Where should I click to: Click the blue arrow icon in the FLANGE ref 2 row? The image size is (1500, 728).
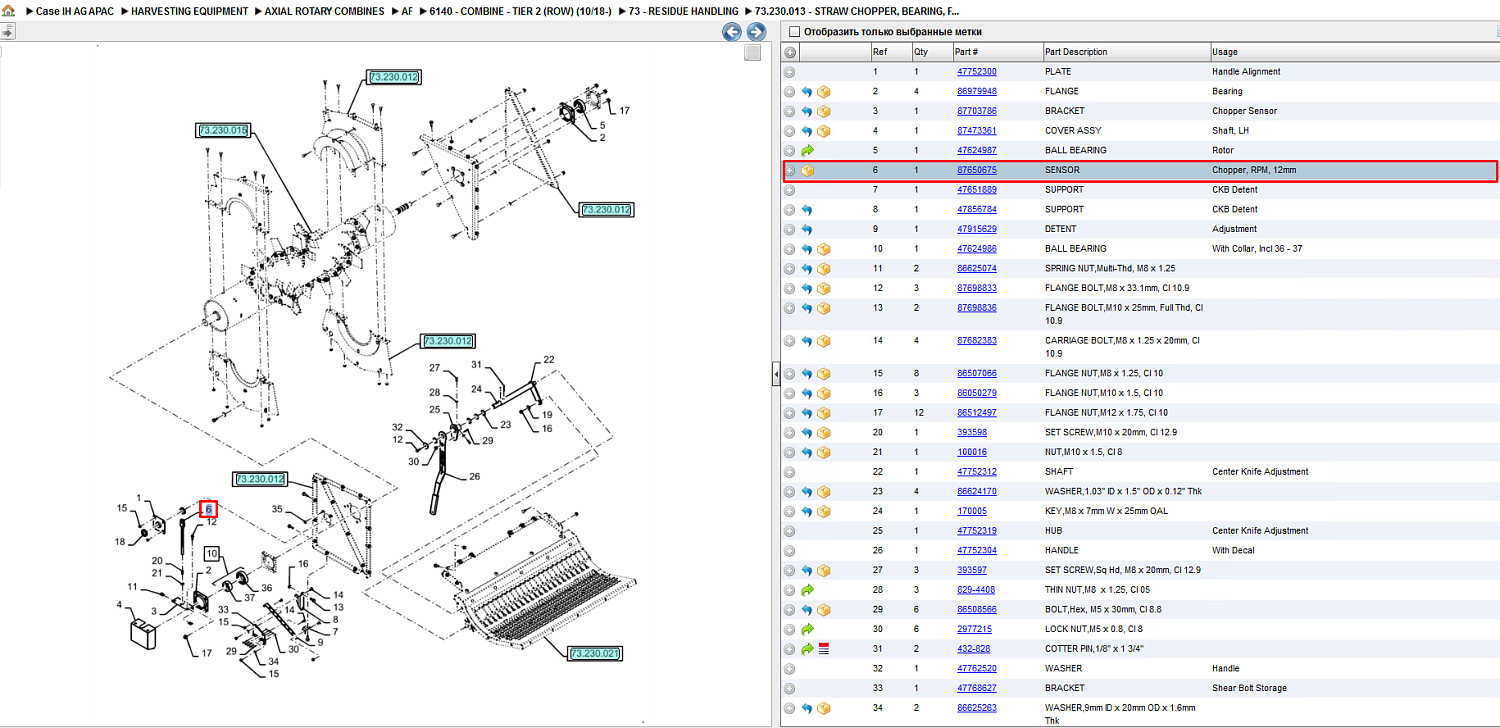coord(807,92)
